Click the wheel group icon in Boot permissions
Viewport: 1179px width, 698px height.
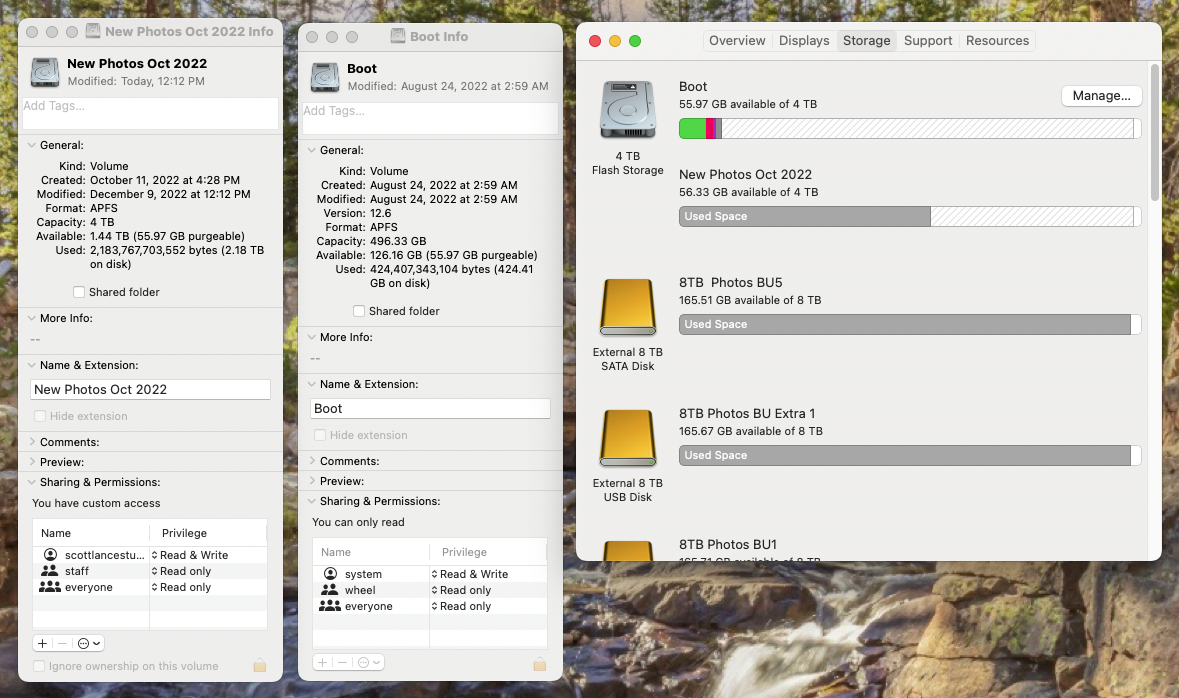click(329, 590)
